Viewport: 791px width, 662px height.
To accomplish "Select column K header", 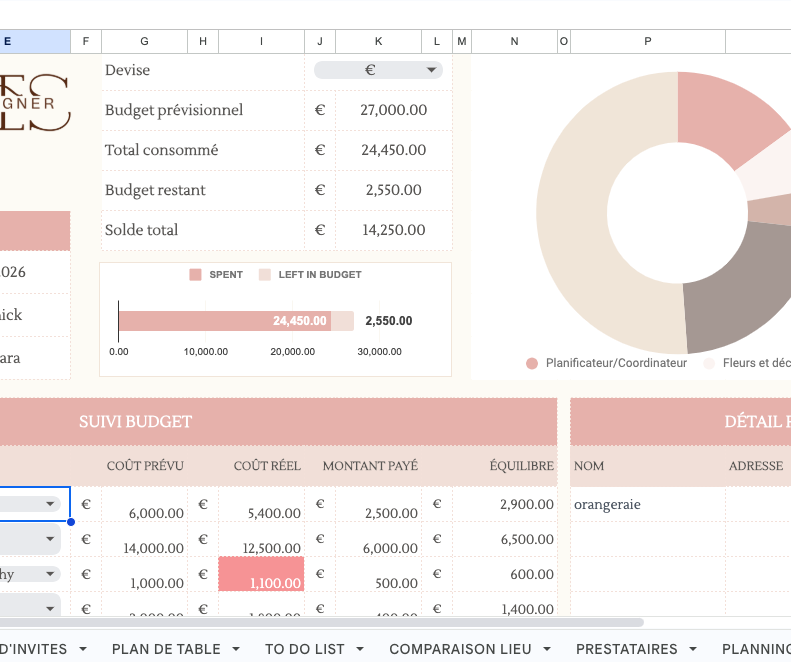I will coord(378,41).
